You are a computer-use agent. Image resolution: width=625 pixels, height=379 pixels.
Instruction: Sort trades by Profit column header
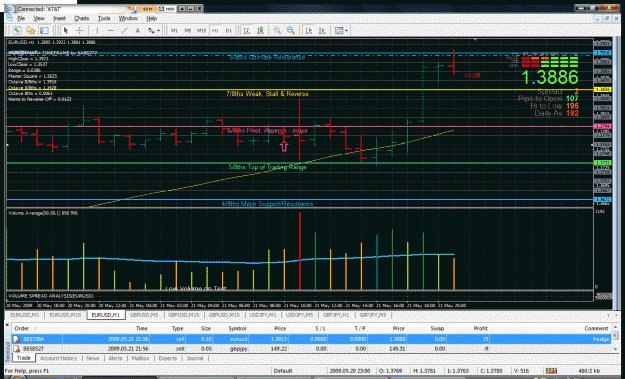click(480, 328)
